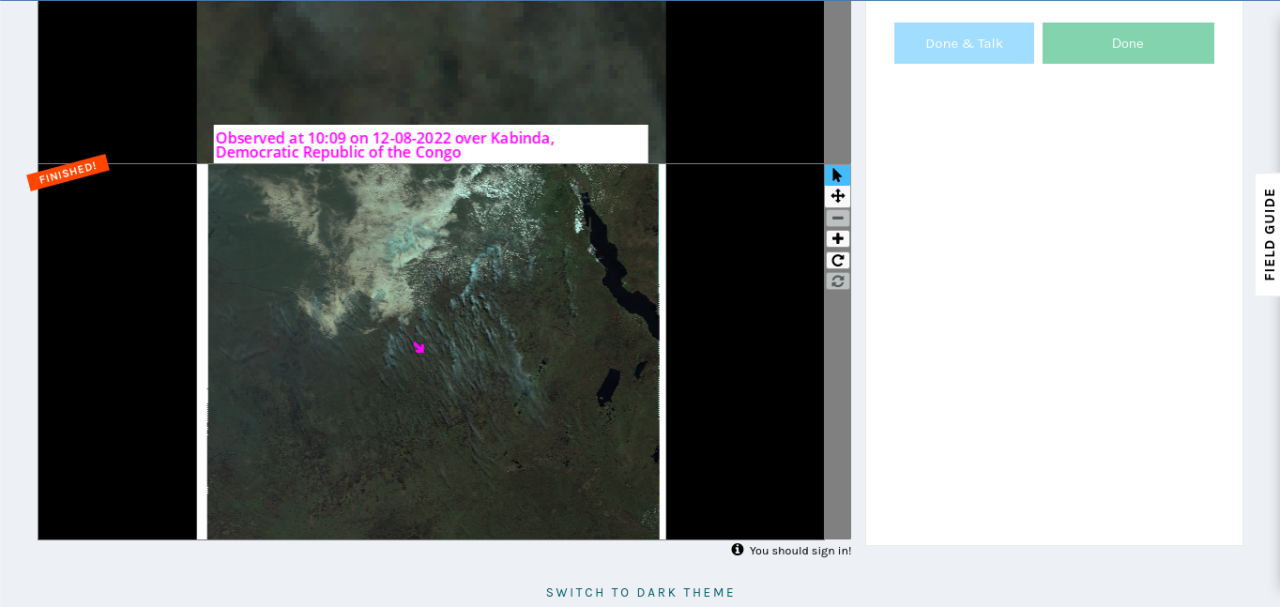Click the zoom in plus button
The height and width of the screenshot is (607, 1280).
837,239
